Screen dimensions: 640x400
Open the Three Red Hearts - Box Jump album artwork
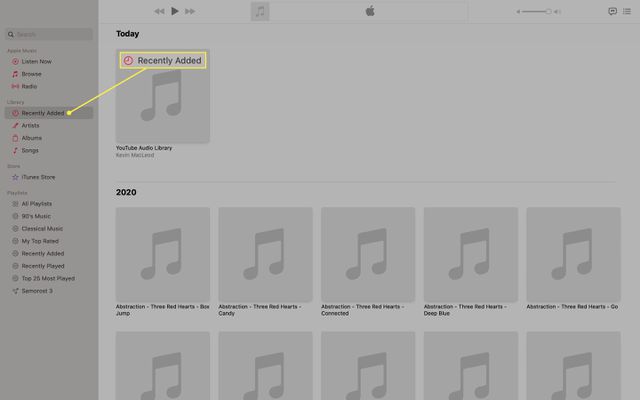pyautogui.click(x=163, y=254)
